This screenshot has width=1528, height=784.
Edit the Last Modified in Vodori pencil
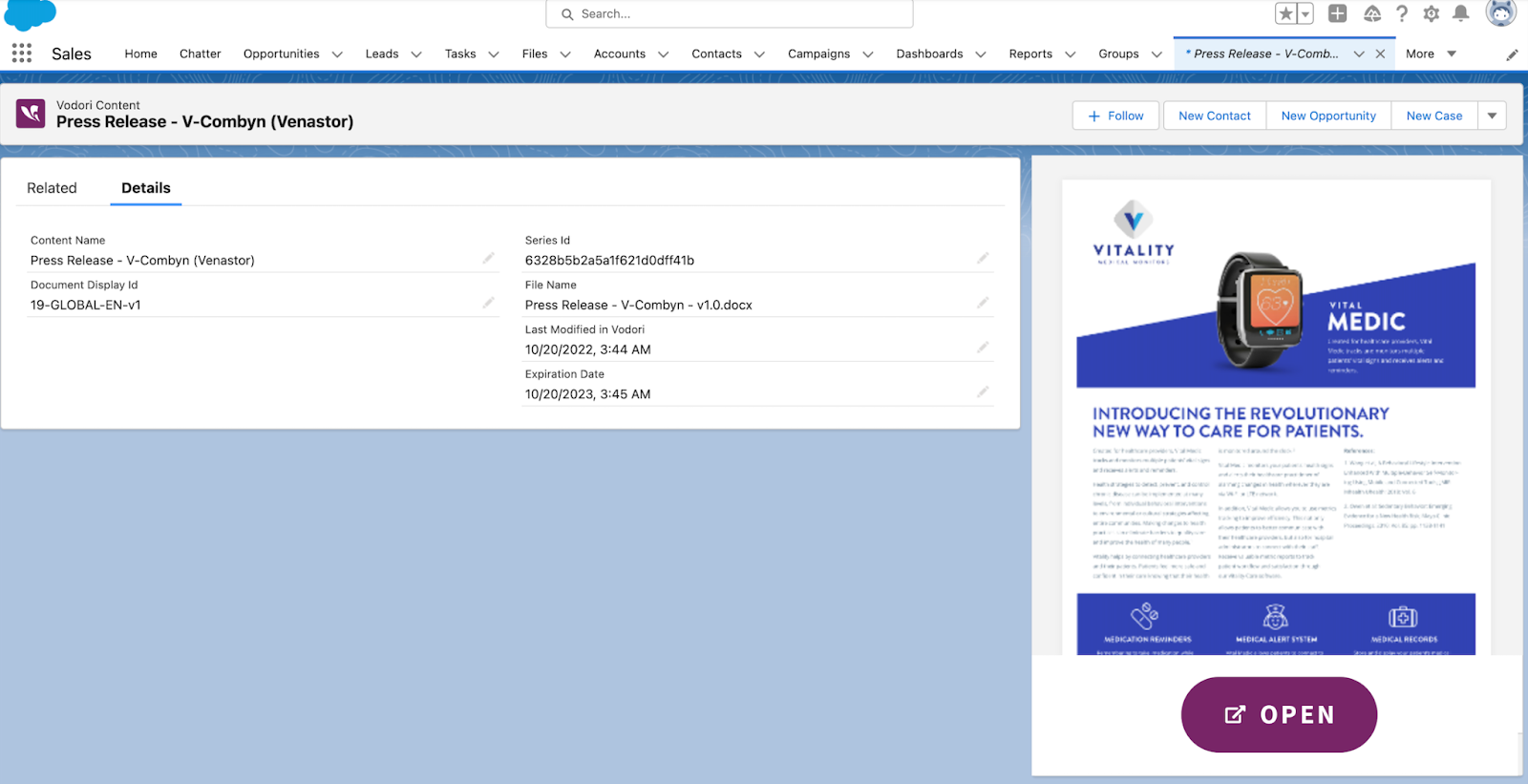tap(983, 348)
